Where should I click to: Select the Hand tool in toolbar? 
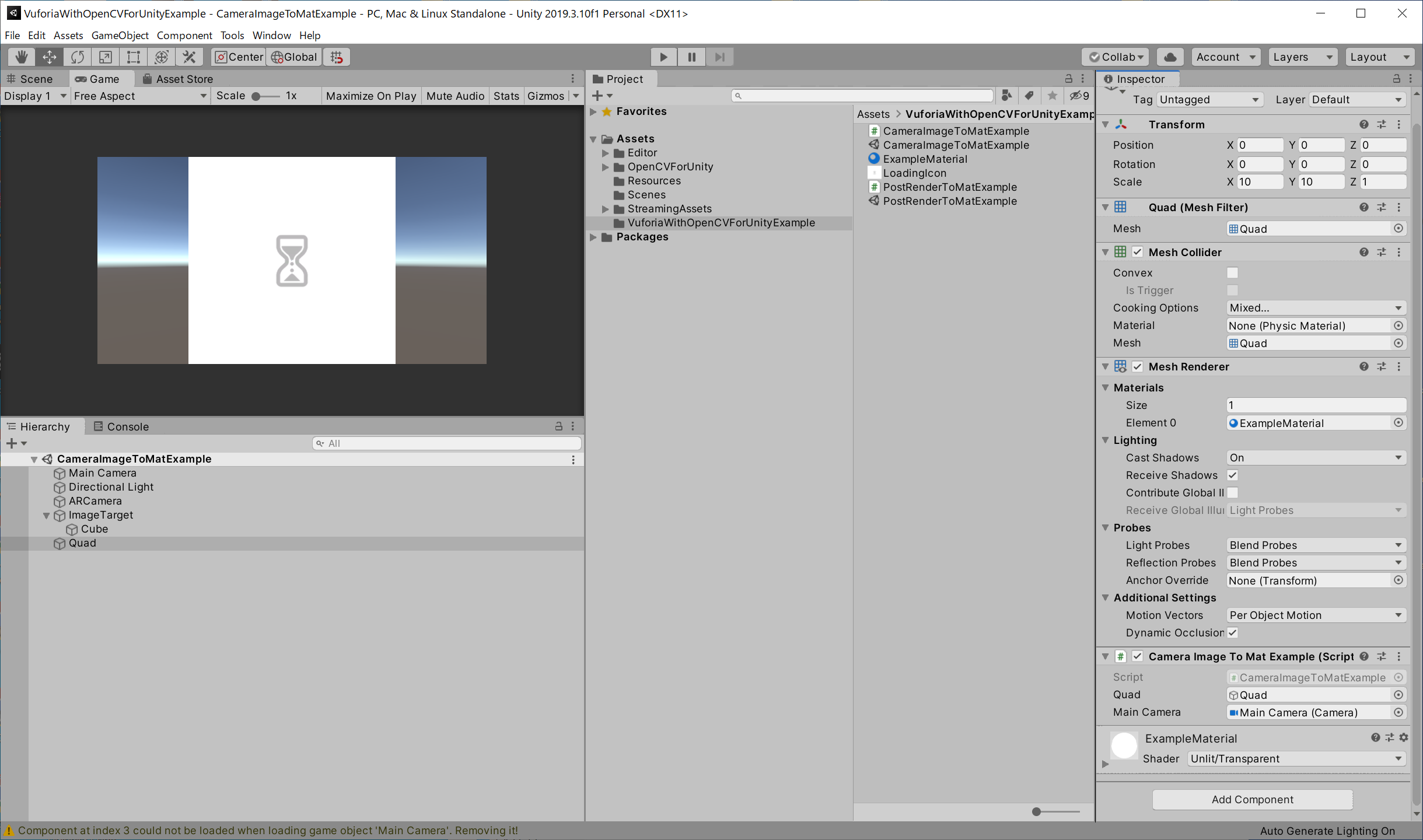tap(22, 57)
